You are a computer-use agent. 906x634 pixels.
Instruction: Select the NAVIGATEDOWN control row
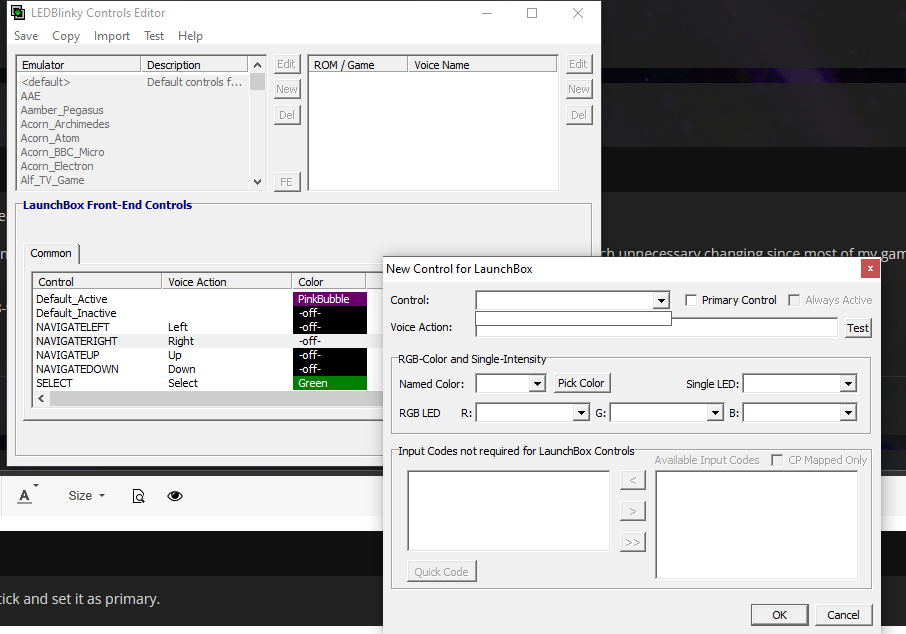pos(208,369)
